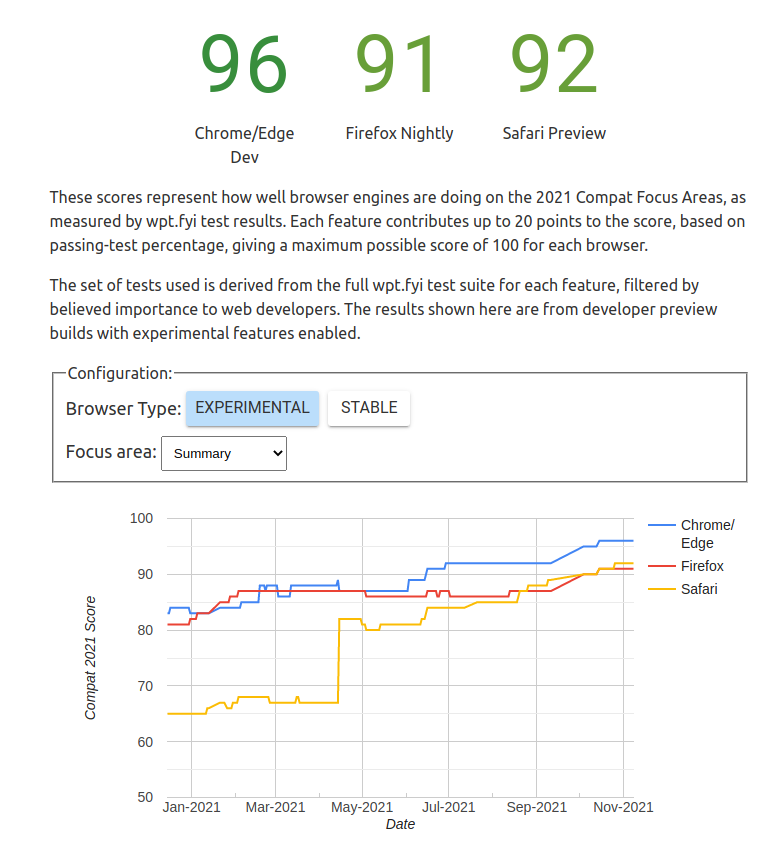Click the Chrome/Edge Dev label

(245, 145)
